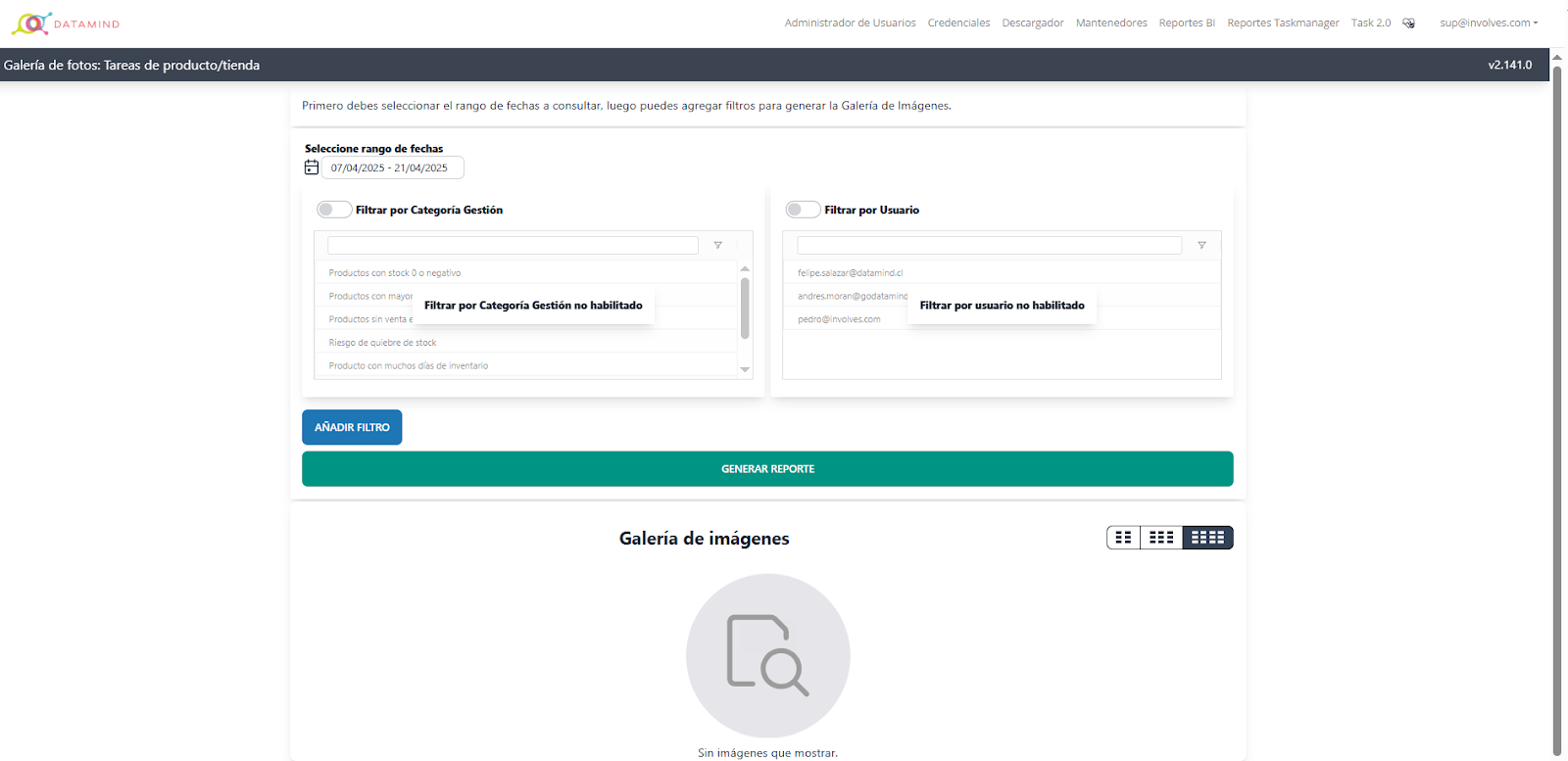Open Administrador de Usuarios menu
The height and width of the screenshot is (761, 1568).
(x=850, y=23)
